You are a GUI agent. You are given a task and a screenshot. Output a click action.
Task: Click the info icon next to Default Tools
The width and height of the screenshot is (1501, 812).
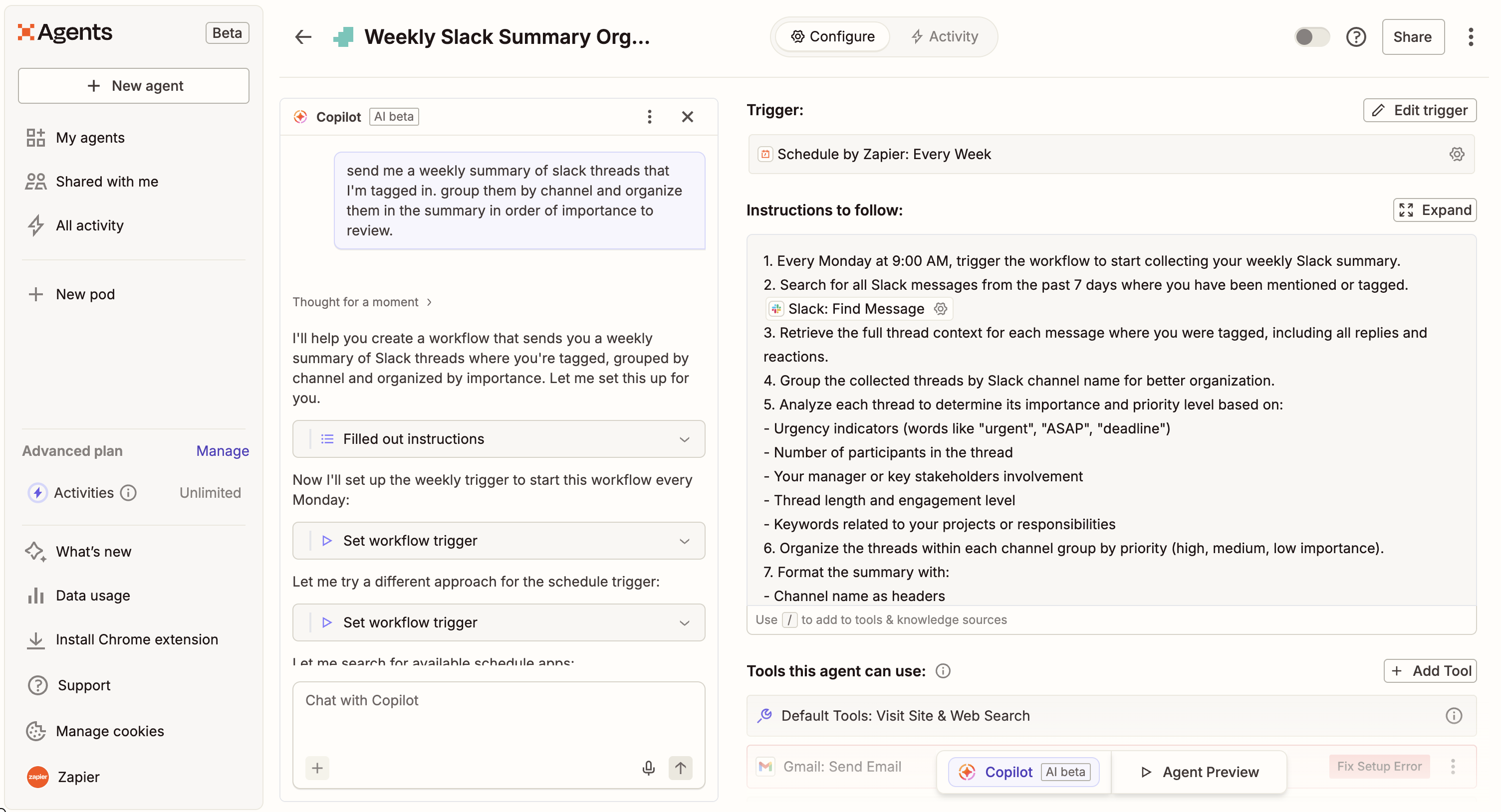1454,716
